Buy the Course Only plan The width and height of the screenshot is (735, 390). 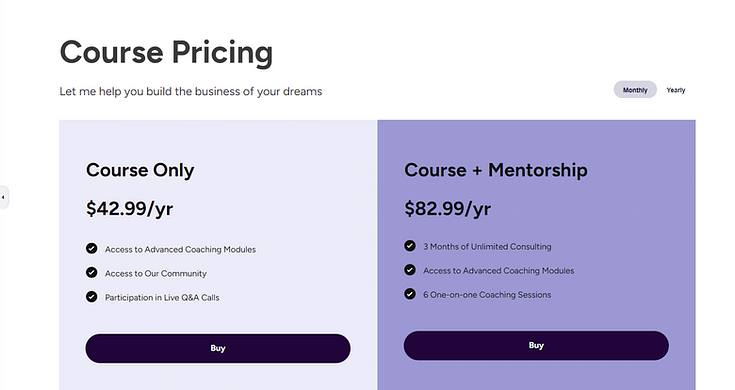tap(218, 348)
